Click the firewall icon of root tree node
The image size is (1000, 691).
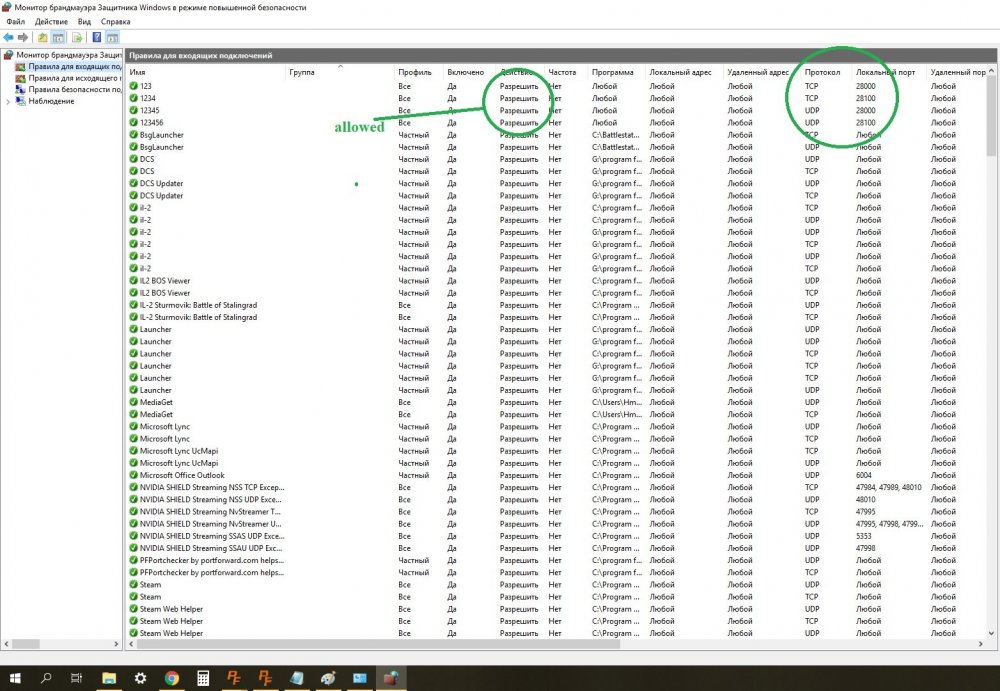tap(9, 55)
